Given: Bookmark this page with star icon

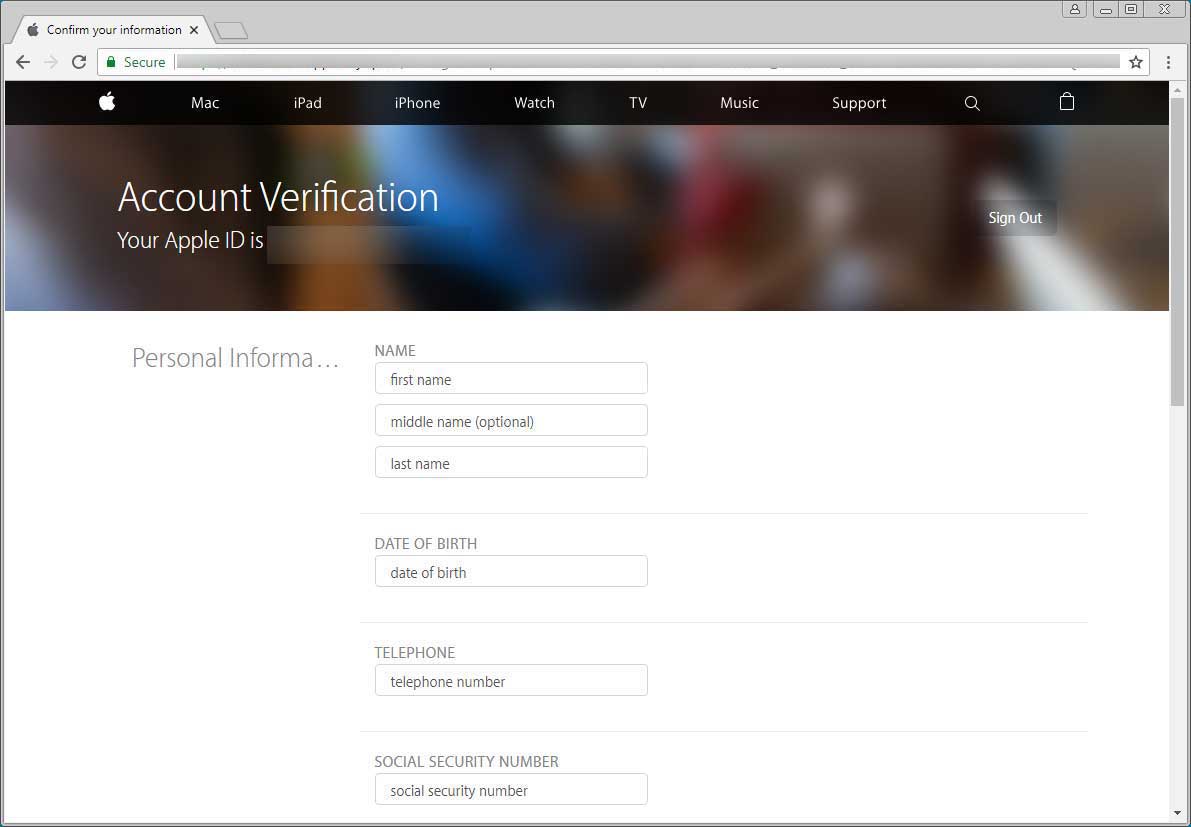Looking at the screenshot, I should tap(1136, 62).
